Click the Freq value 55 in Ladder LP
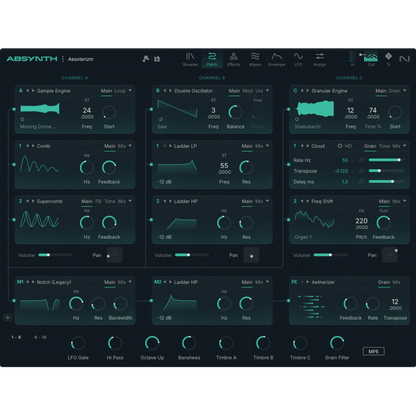Image resolution: width=416 pixels, height=416 pixels. (x=224, y=166)
